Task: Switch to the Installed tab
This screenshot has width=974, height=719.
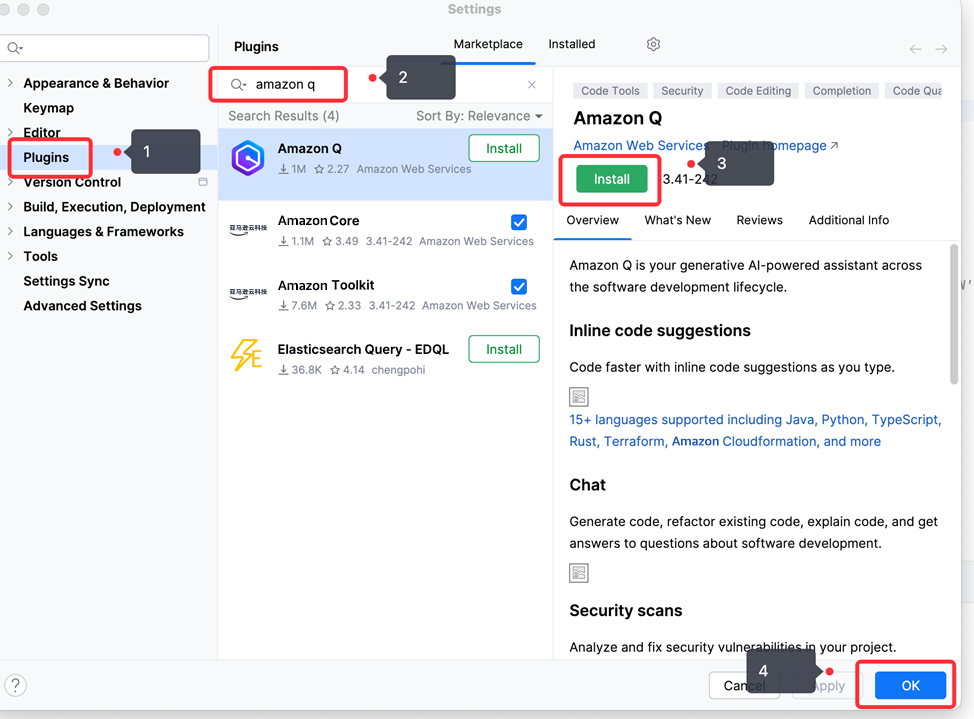Action: 571,44
